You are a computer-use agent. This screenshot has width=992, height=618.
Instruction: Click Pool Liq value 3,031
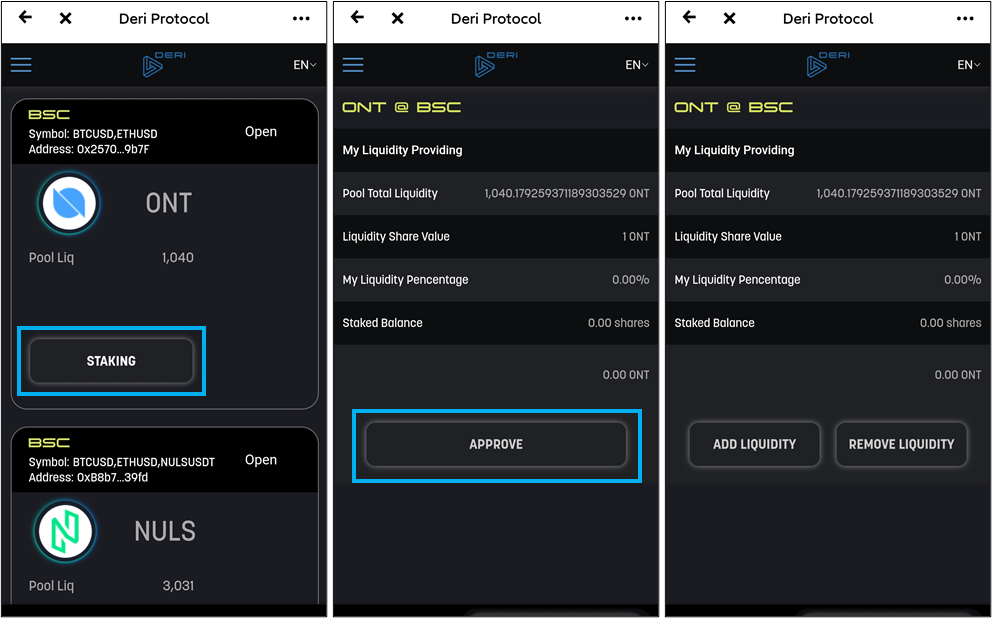coord(178,586)
